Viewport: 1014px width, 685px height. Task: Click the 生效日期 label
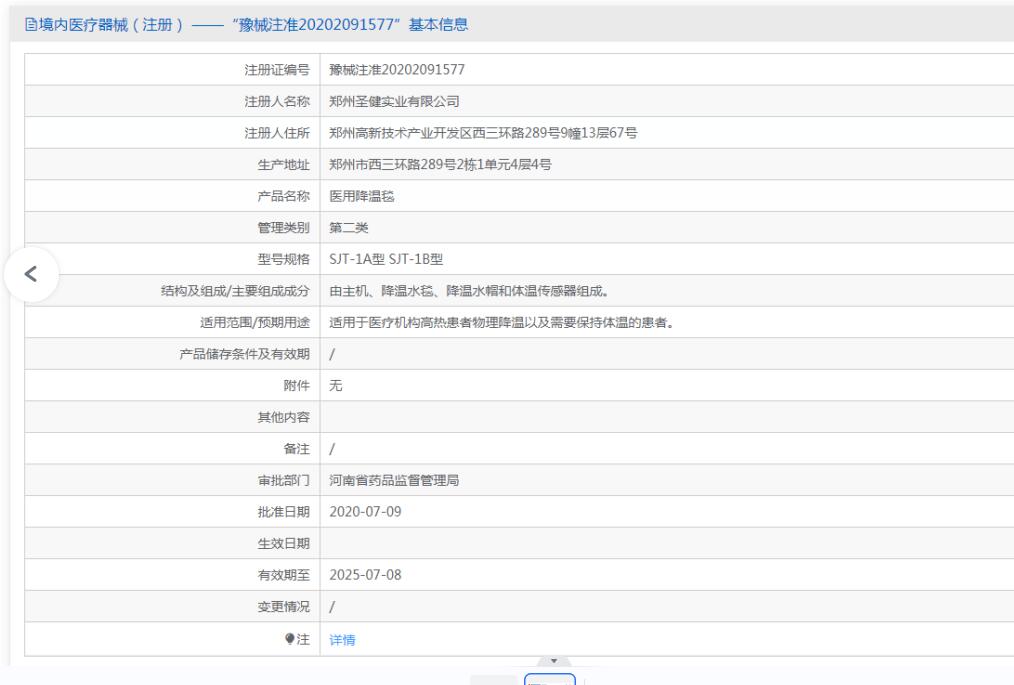point(284,543)
